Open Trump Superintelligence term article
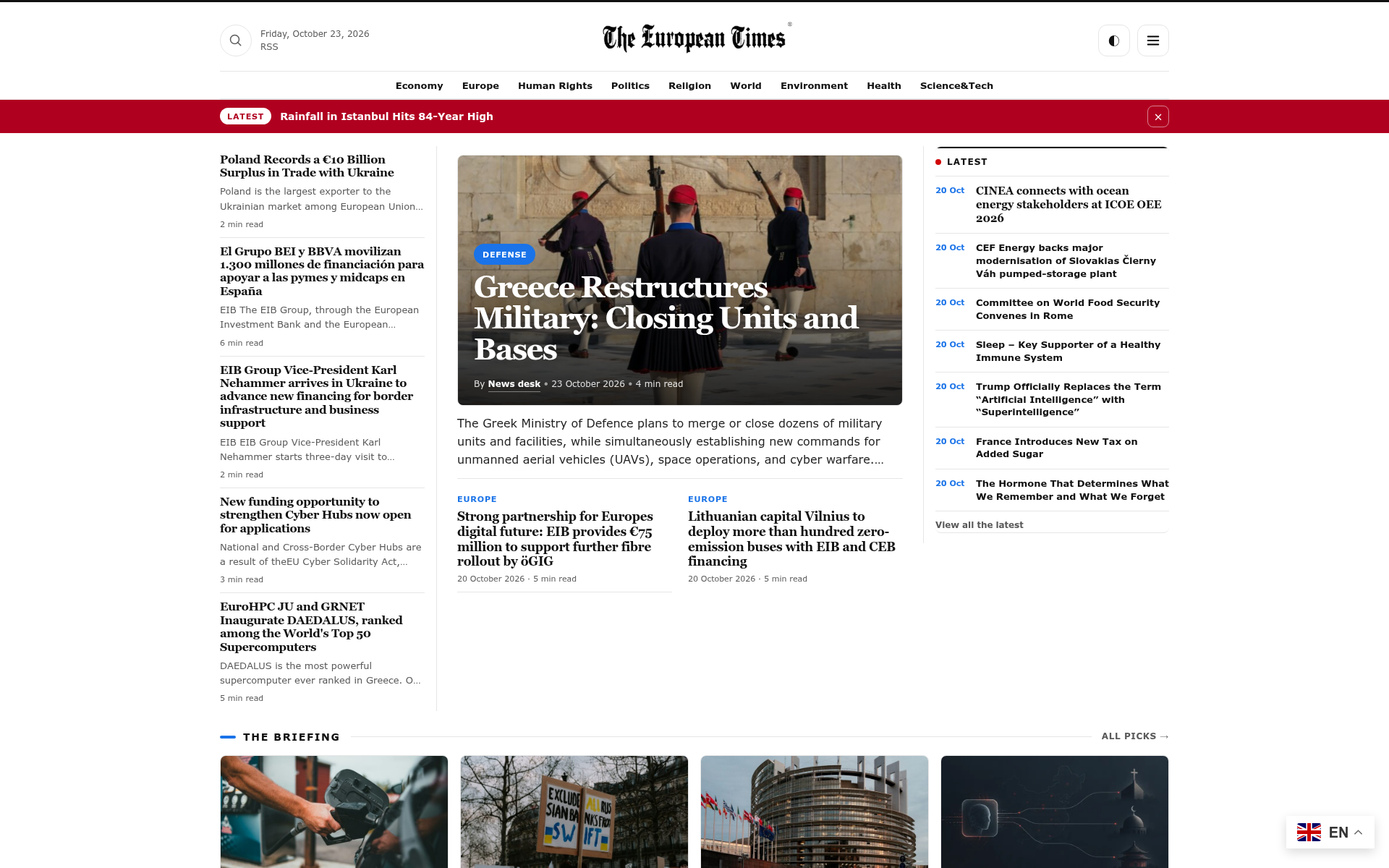Image resolution: width=1389 pixels, height=868 pixels. [x=1069, y=399]
